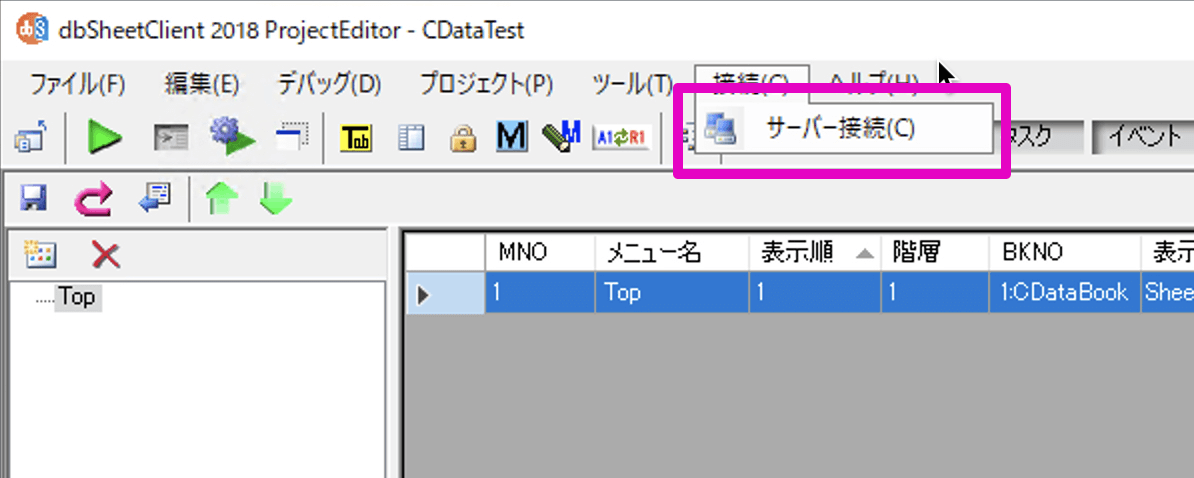Image resolution: width=1194 pixels, height=478 pixels.
Task: Open the ツール(T) menu
Action: [633, 84]
